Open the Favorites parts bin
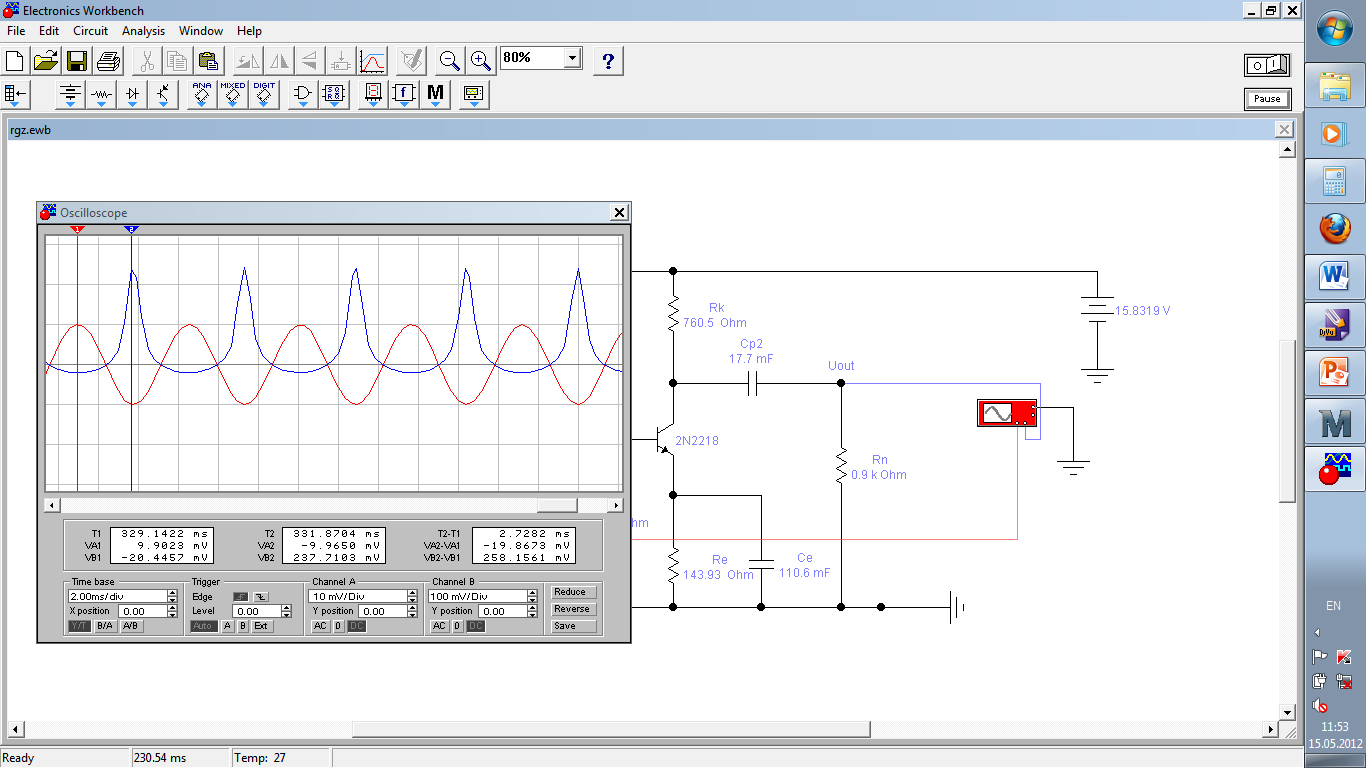Image resolution: width=1366 pixels, height=768 pixels. tap(17, 95)
